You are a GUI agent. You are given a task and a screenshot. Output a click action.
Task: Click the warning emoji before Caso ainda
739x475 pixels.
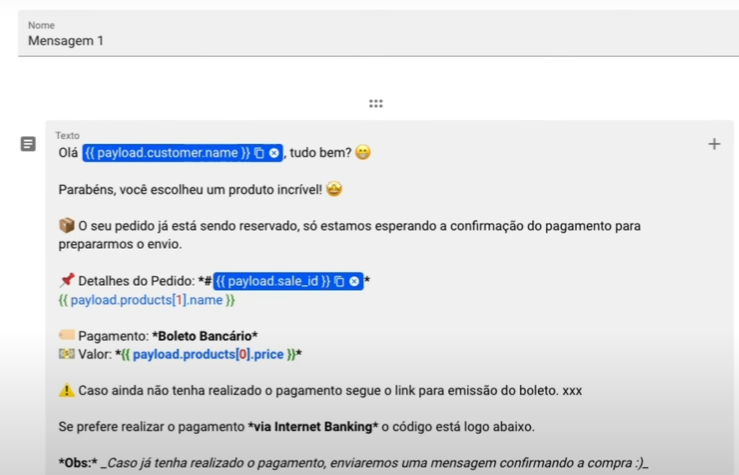[66, 391]
